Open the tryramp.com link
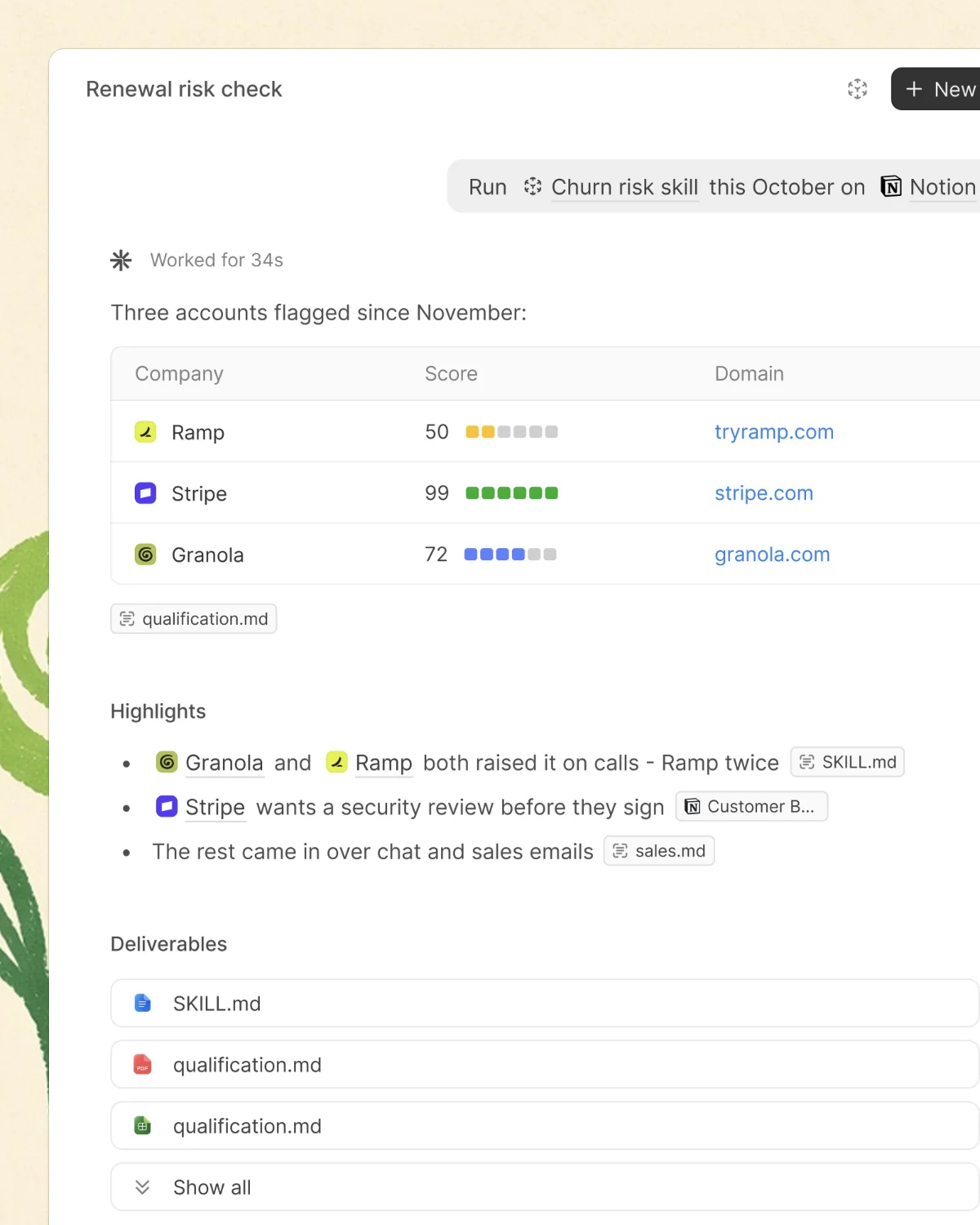This screenshot has width=980, height=1225. point(774,432)
